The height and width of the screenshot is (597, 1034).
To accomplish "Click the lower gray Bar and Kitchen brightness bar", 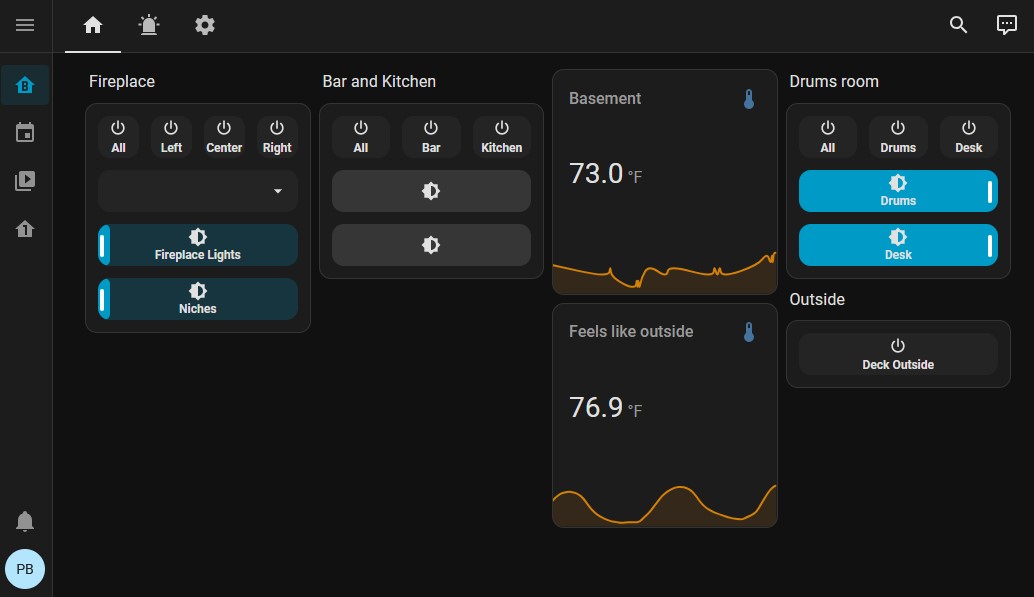I will coord(431,245).
